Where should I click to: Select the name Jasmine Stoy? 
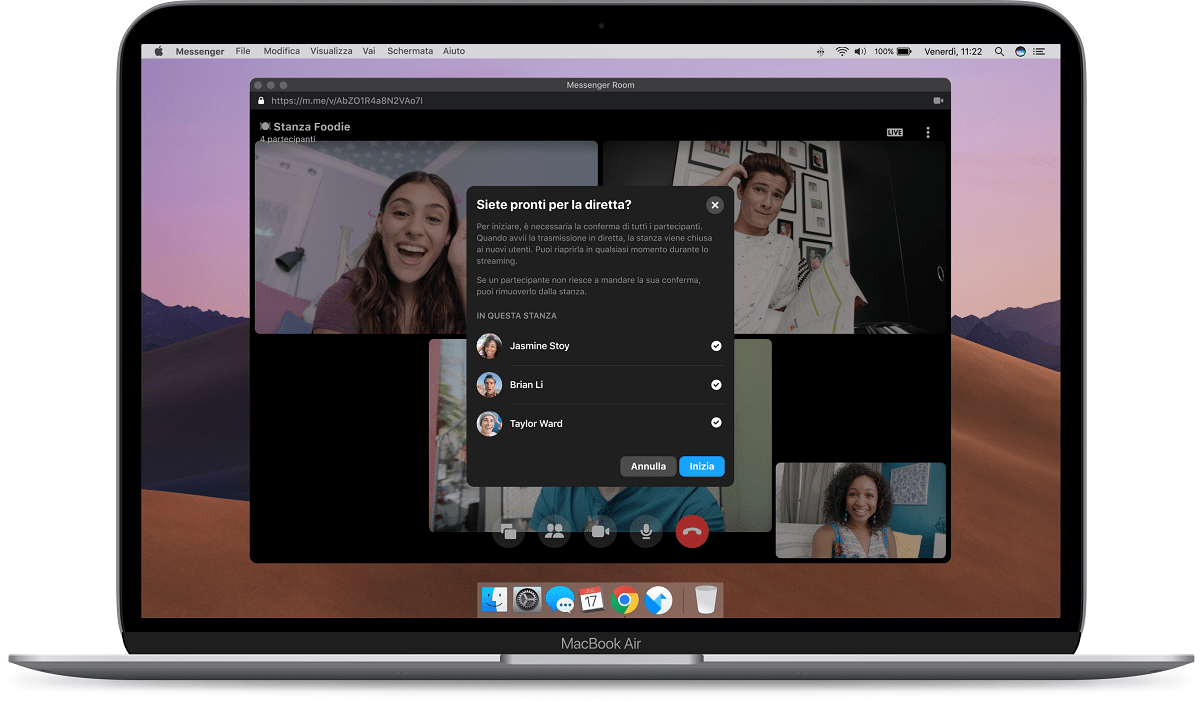540,346
